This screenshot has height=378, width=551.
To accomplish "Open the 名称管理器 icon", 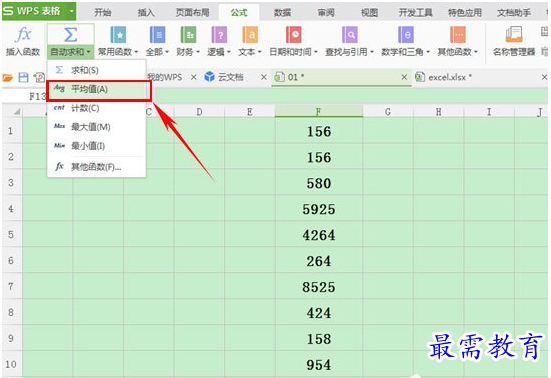I will click(x=514, y=35).
